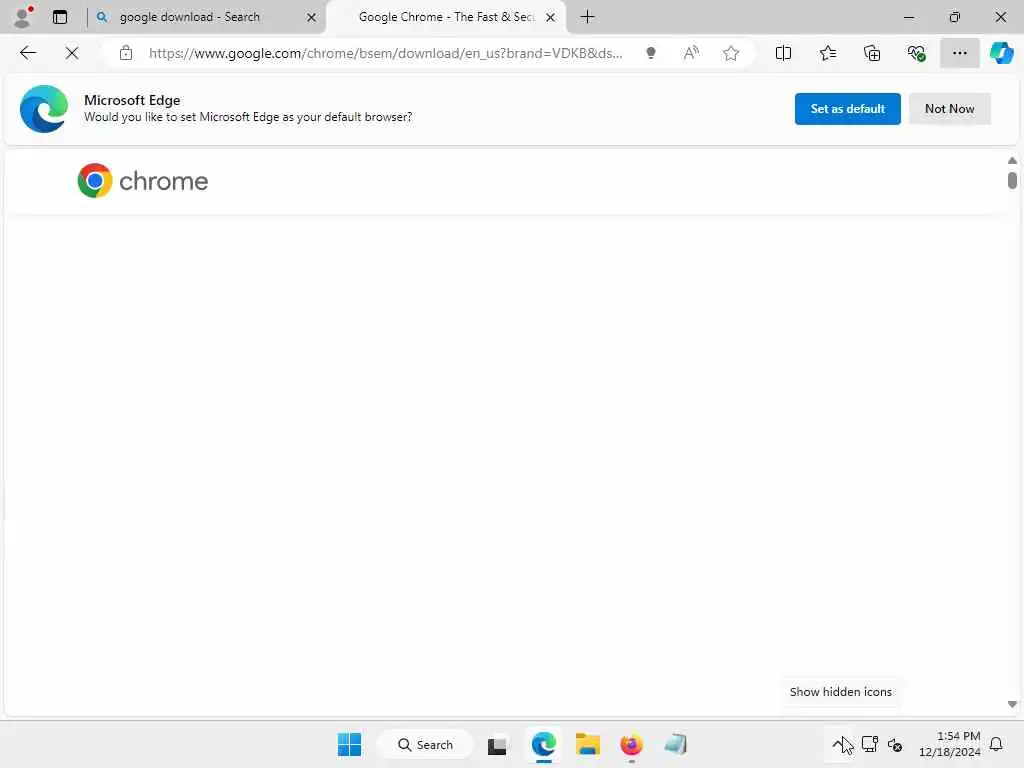Click the page scroll down arrow
Image resolution: width=1024 pixels, height=768 pixels.
click(x=1012, y=705)
